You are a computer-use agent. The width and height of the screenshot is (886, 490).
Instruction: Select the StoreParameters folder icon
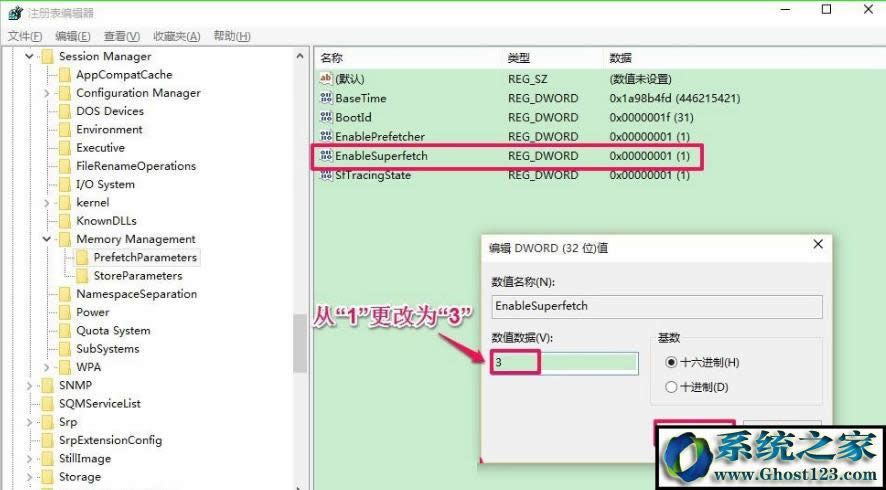[x=82, y=276]
